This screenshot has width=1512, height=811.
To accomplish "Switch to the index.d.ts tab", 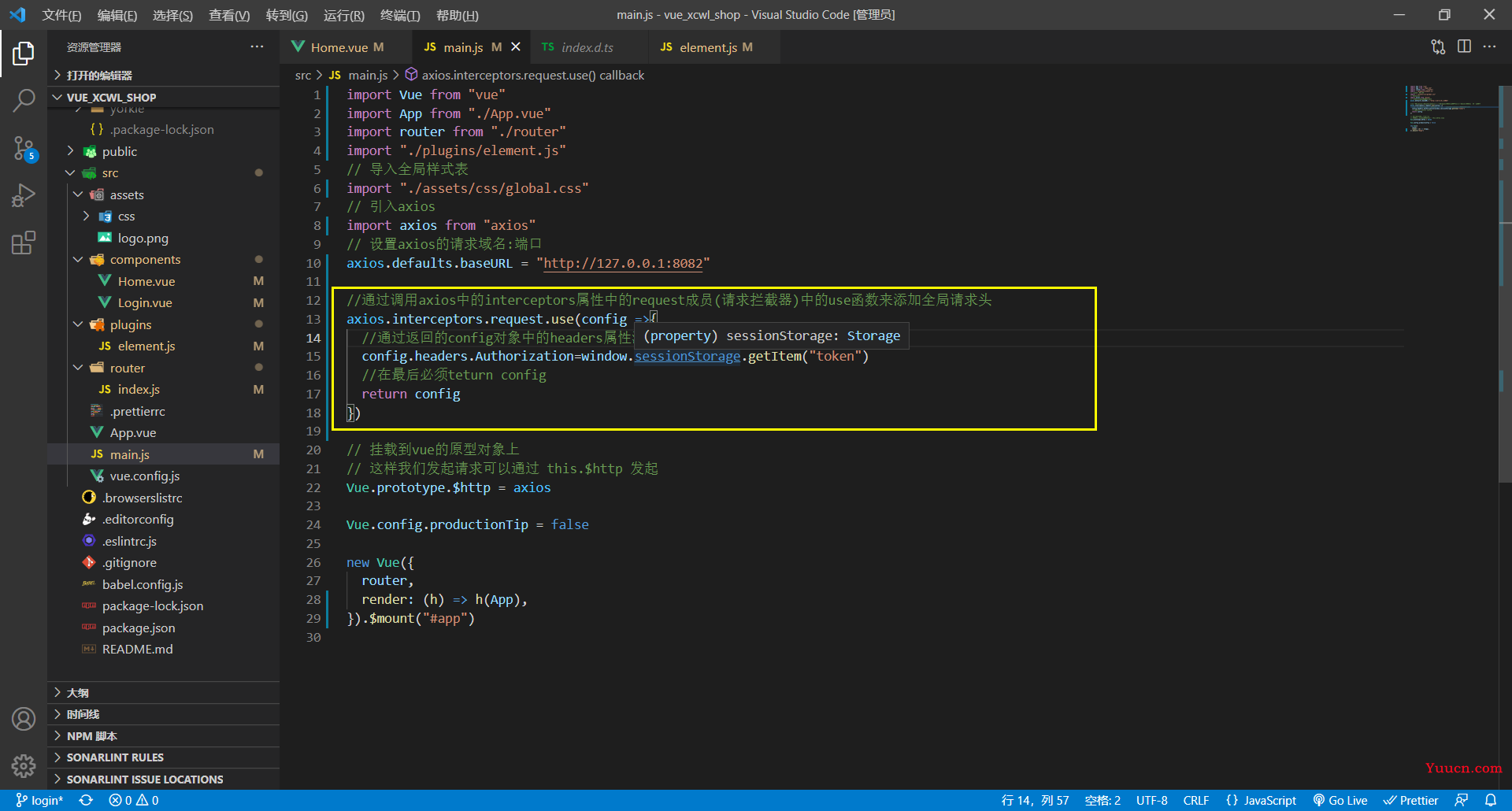I will click(x=587, y=47).
